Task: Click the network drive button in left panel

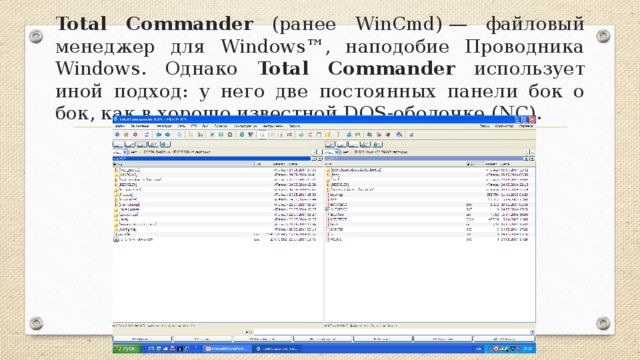Action: [165, 144]
